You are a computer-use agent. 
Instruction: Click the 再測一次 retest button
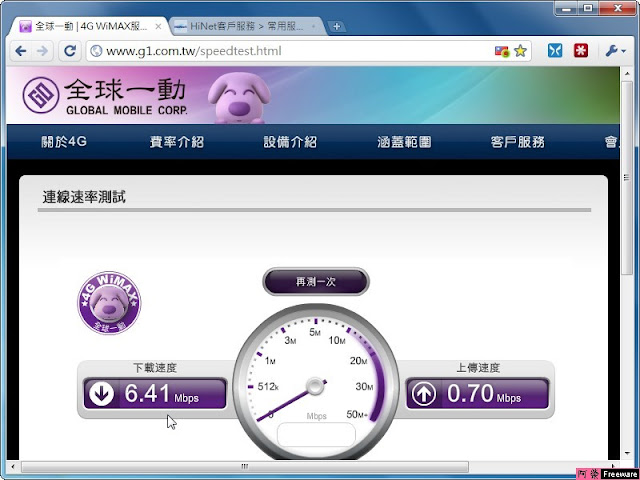tap(316, 282)
